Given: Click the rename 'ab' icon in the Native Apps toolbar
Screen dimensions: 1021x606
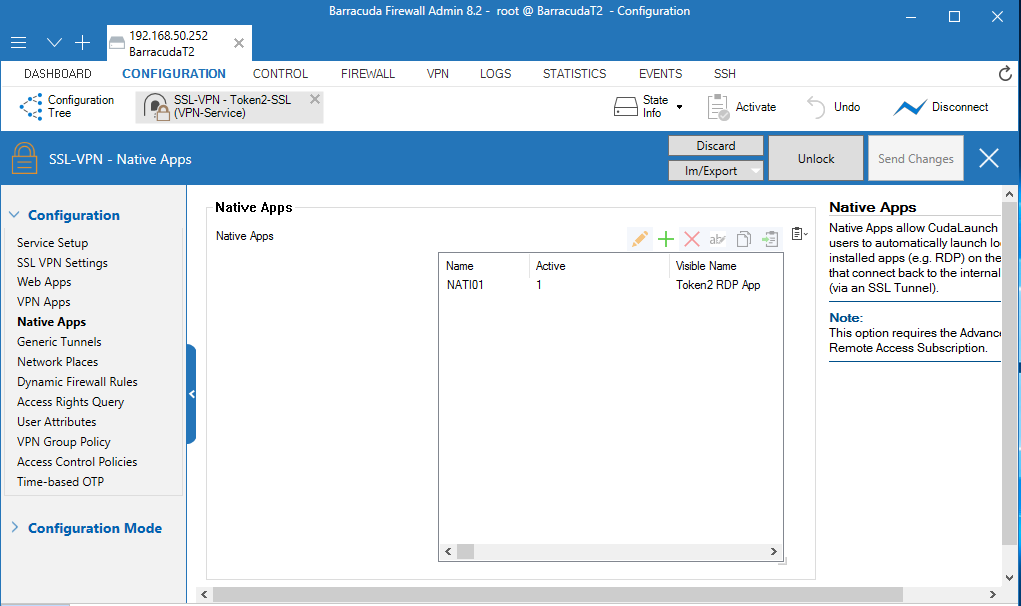Looking at the screenshot, I should [x=718, y=239].
